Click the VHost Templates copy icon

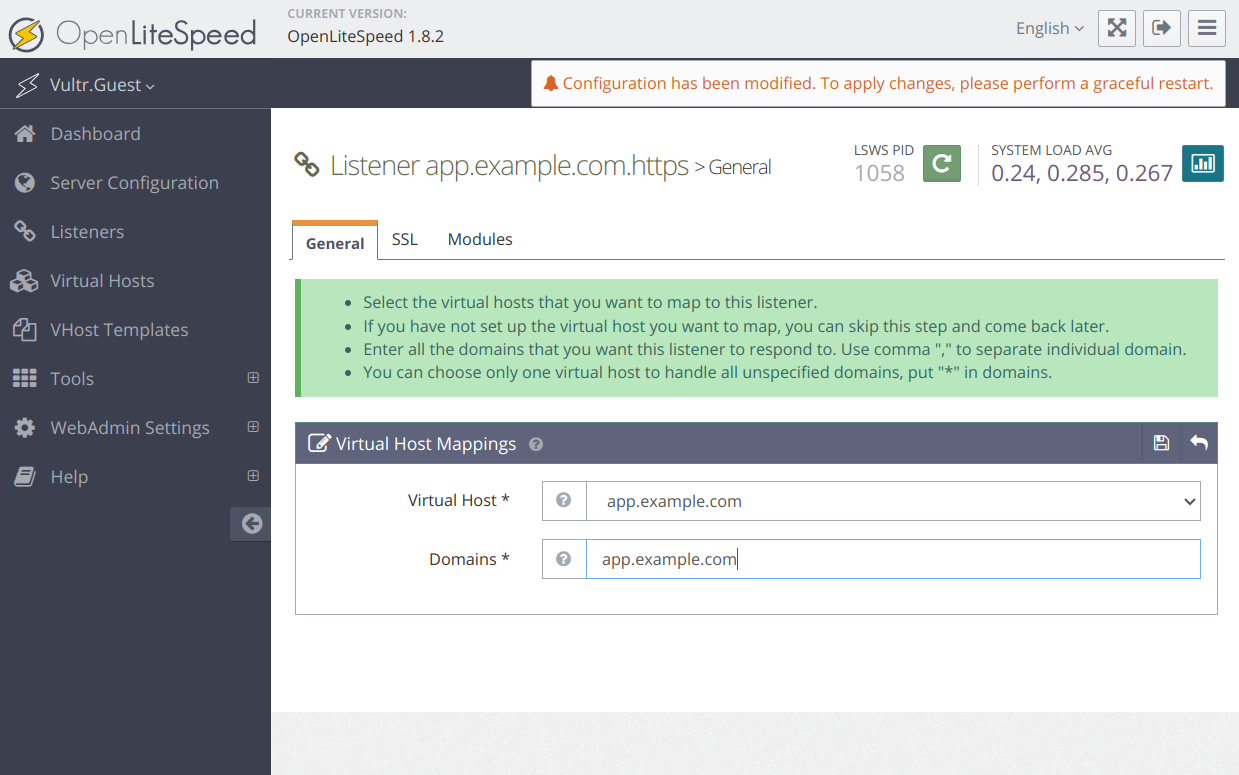(x=24, y=330)
